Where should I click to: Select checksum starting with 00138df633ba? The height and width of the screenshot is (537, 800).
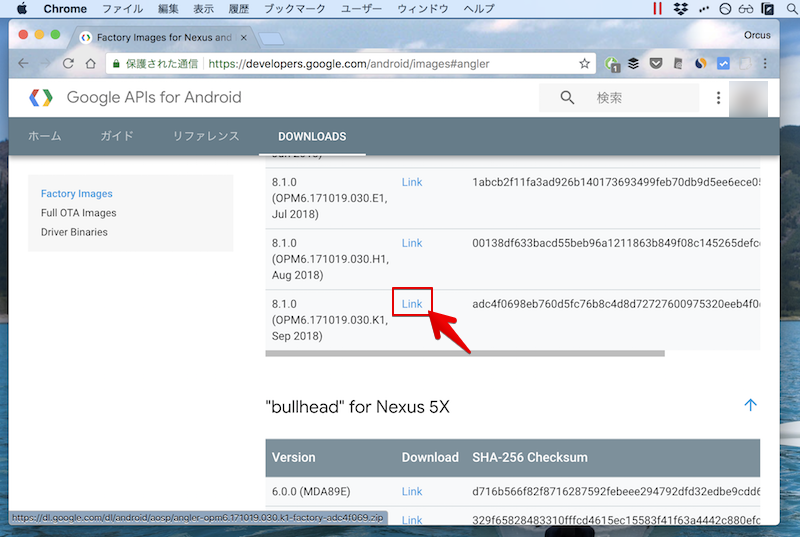click(x=616, y=243)
